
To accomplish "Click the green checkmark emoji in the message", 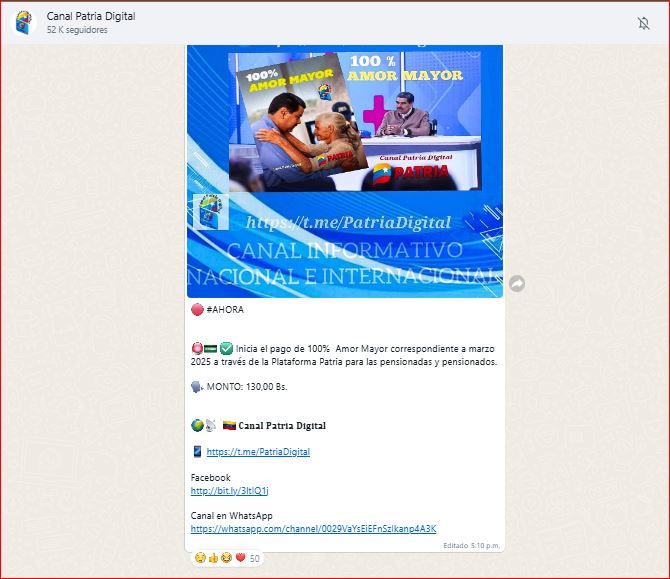I will click(x=226, y=349).
